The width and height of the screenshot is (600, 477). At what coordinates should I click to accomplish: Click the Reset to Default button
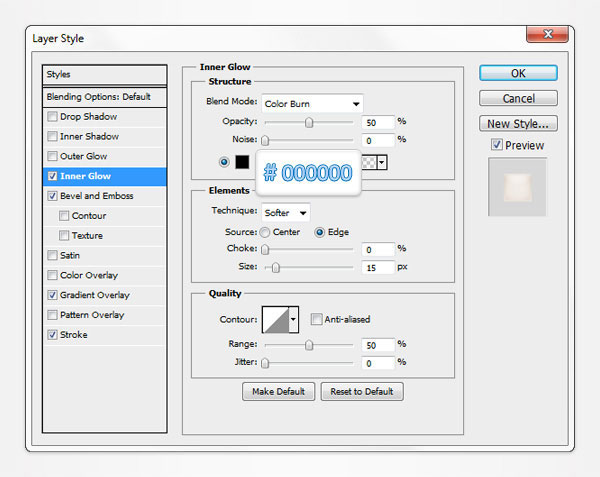click(362, 391)
